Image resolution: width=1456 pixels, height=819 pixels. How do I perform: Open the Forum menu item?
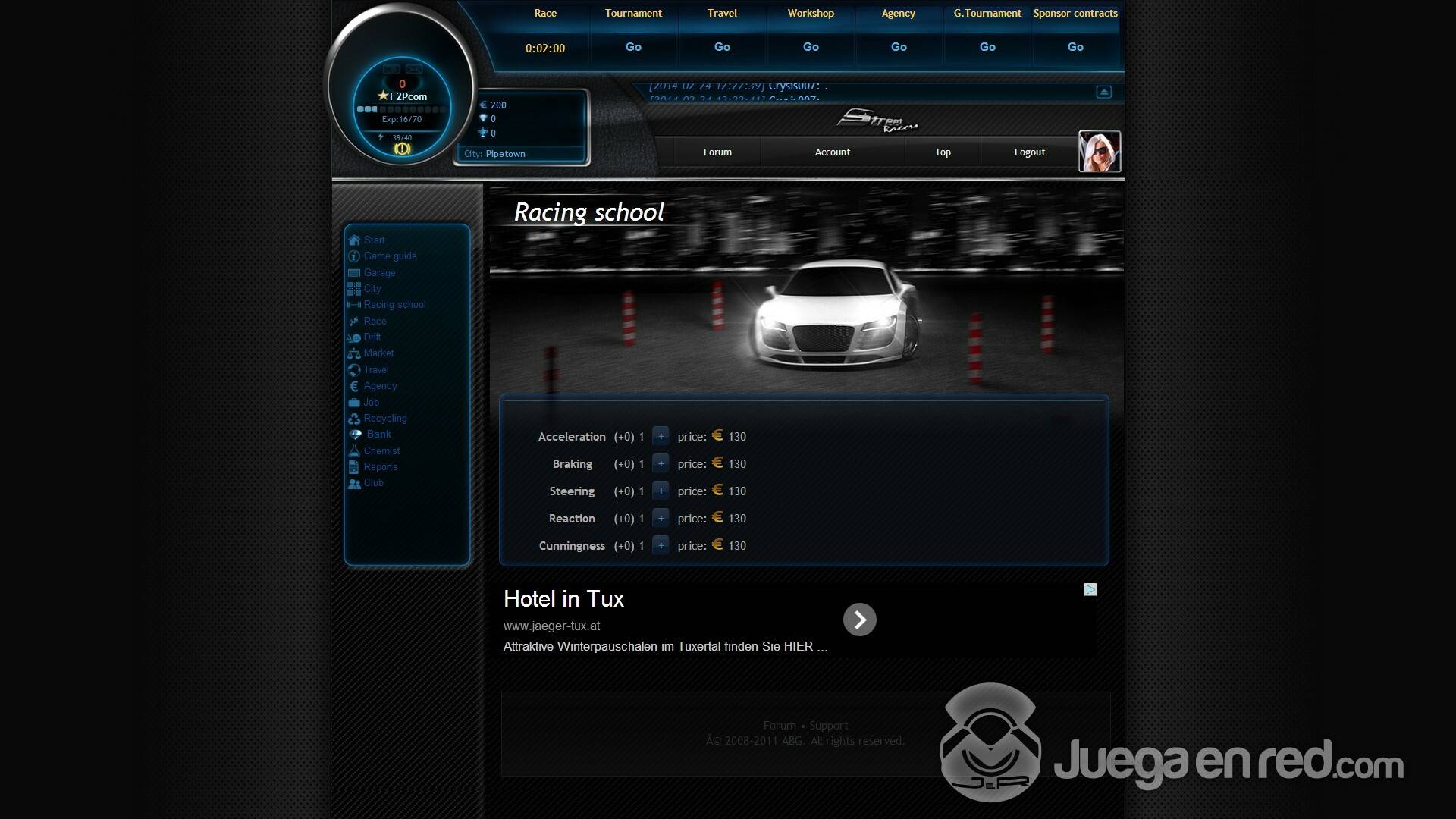[x=717, y=152]
